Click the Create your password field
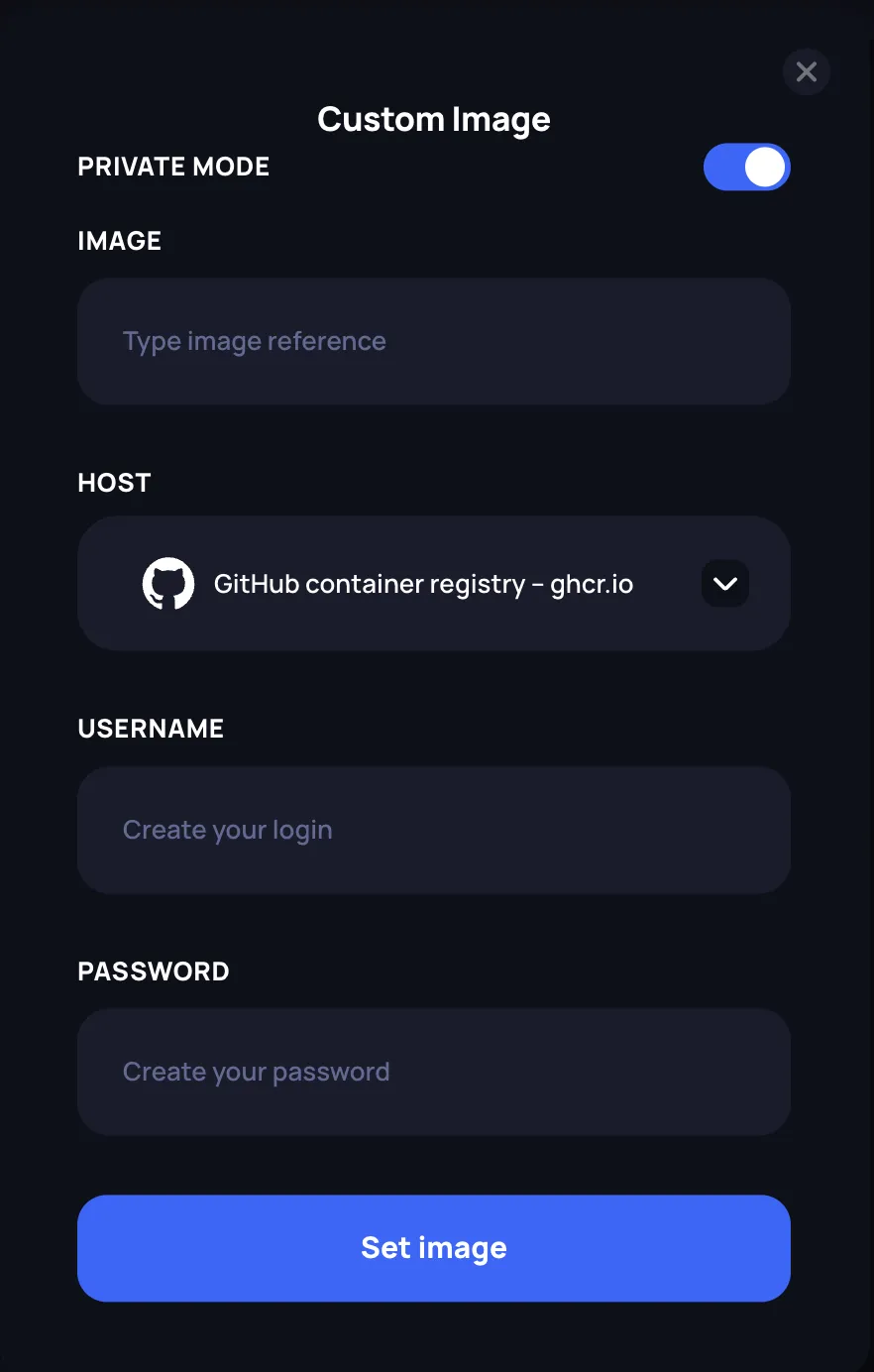874x1372 pixels. coord(434,1072)
